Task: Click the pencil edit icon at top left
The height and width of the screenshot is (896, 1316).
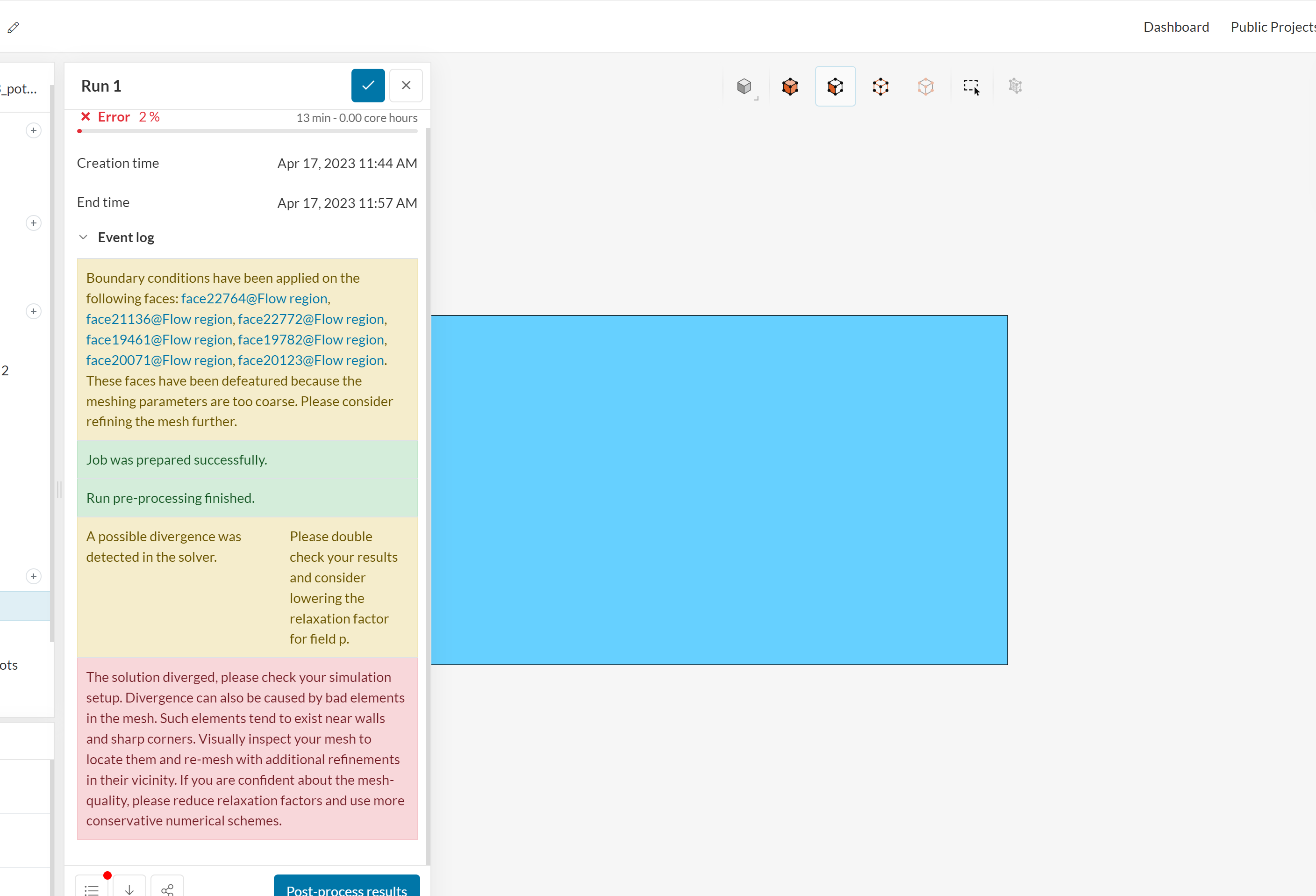Action: click(x=14, y=27)
